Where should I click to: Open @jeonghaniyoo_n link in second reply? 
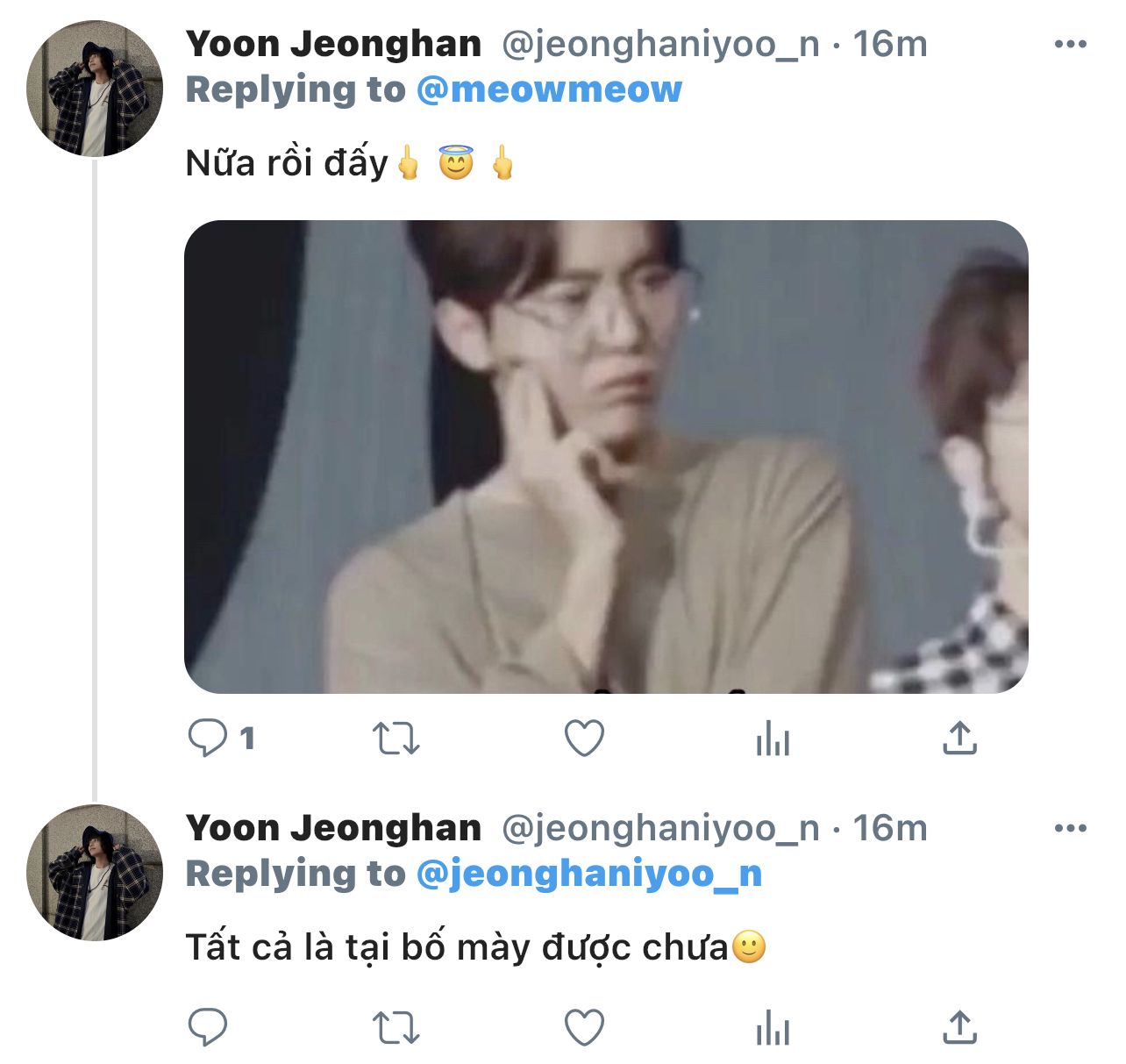point(589,874)
